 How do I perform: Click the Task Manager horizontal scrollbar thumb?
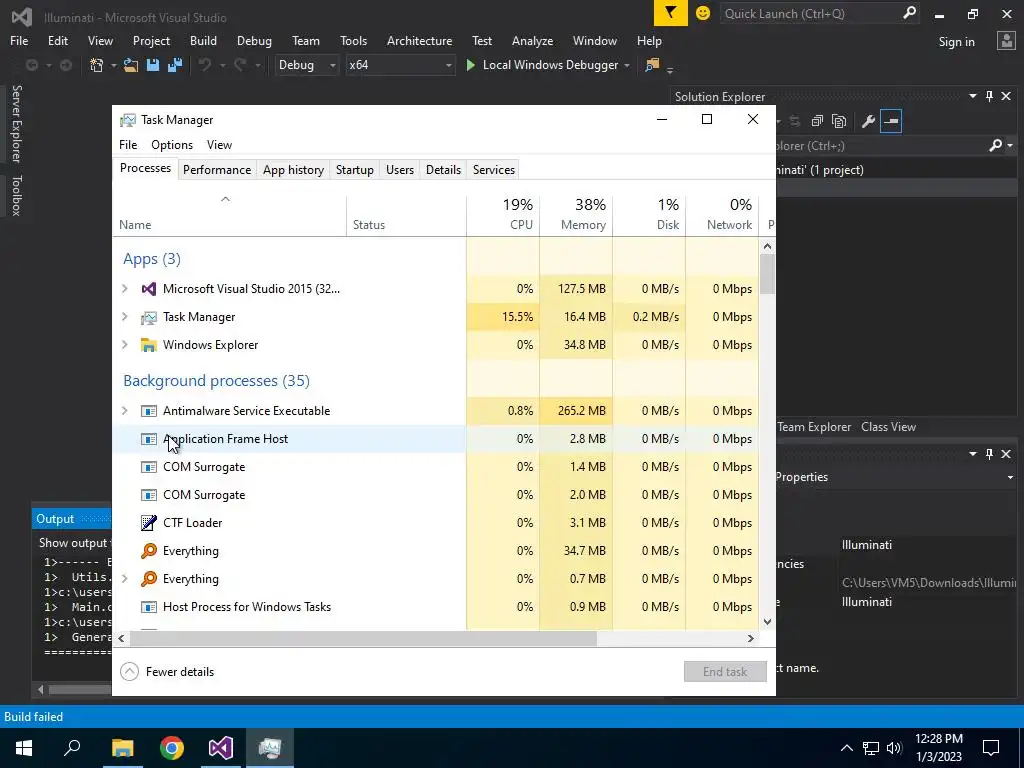pyautogui.click(x=362, y=638)
